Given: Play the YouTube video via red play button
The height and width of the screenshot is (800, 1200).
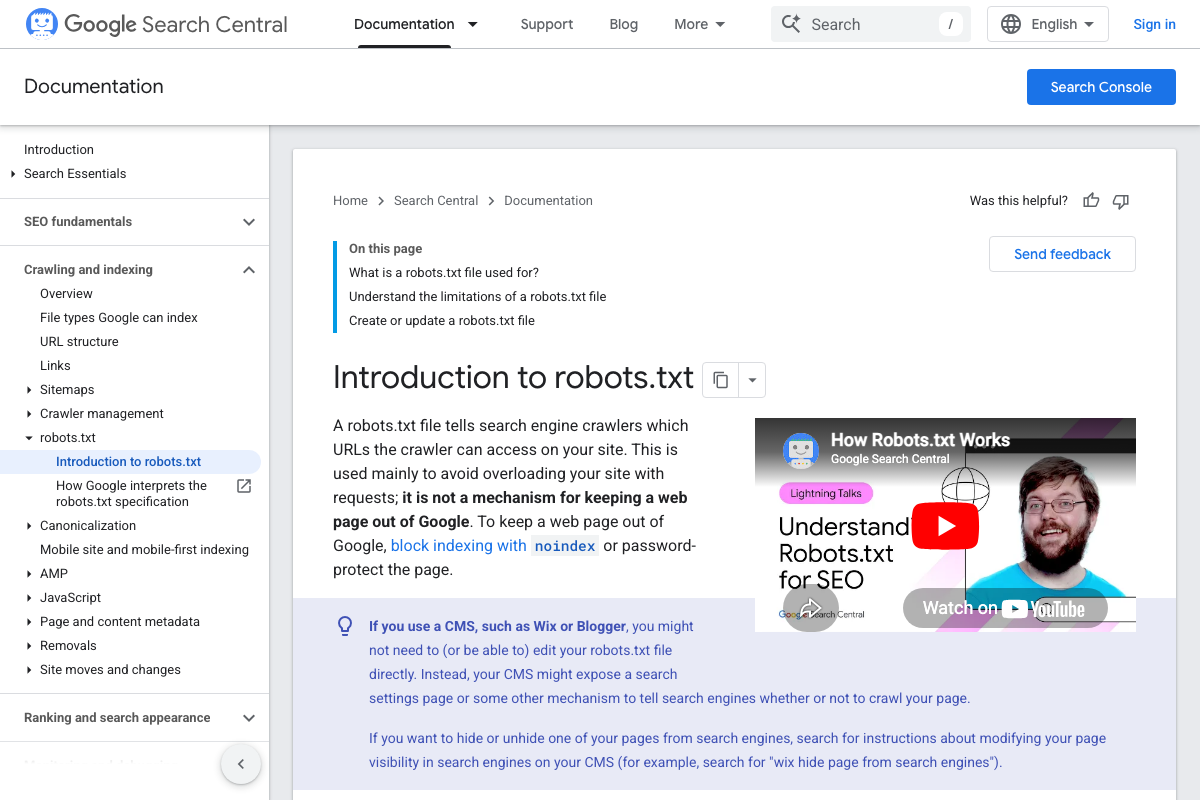Looking at the screenshot, I should pyautogui.click(x=945, y=525).
